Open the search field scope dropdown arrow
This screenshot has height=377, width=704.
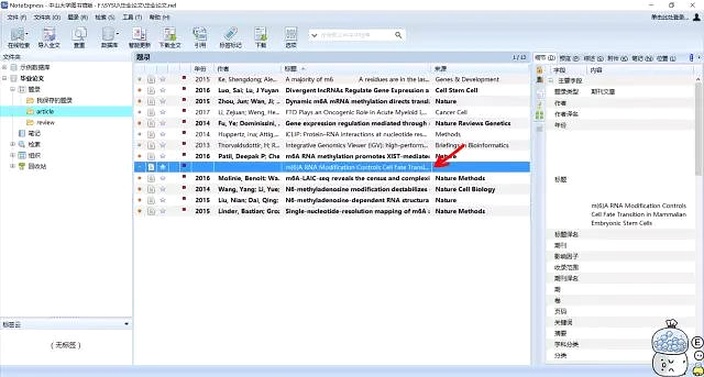[314, 35]
